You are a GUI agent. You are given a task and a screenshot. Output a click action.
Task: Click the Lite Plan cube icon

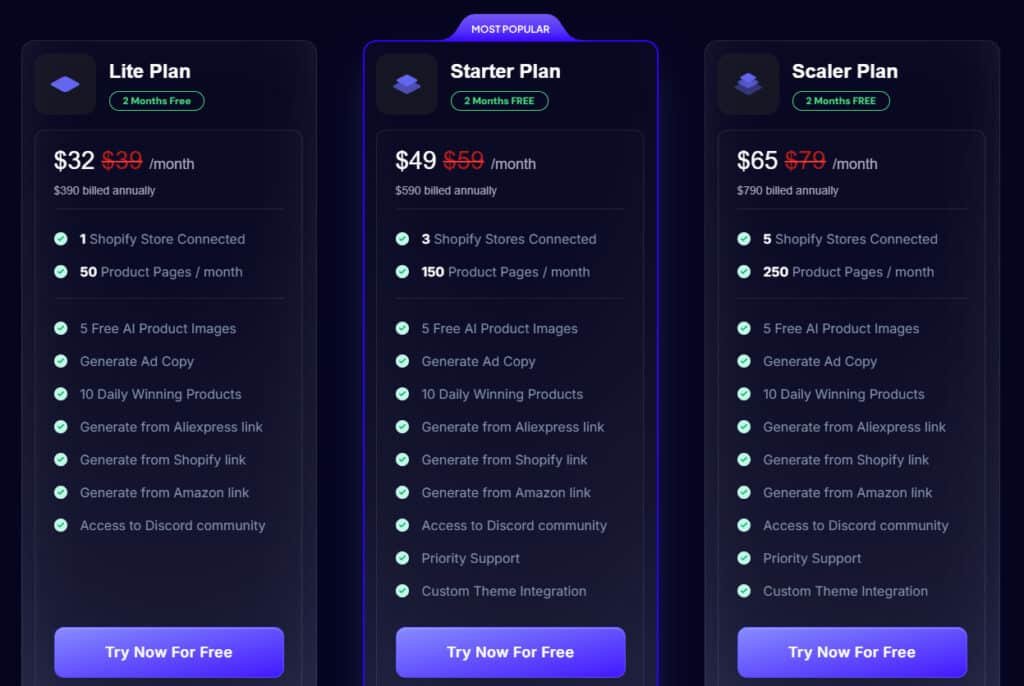64,84
